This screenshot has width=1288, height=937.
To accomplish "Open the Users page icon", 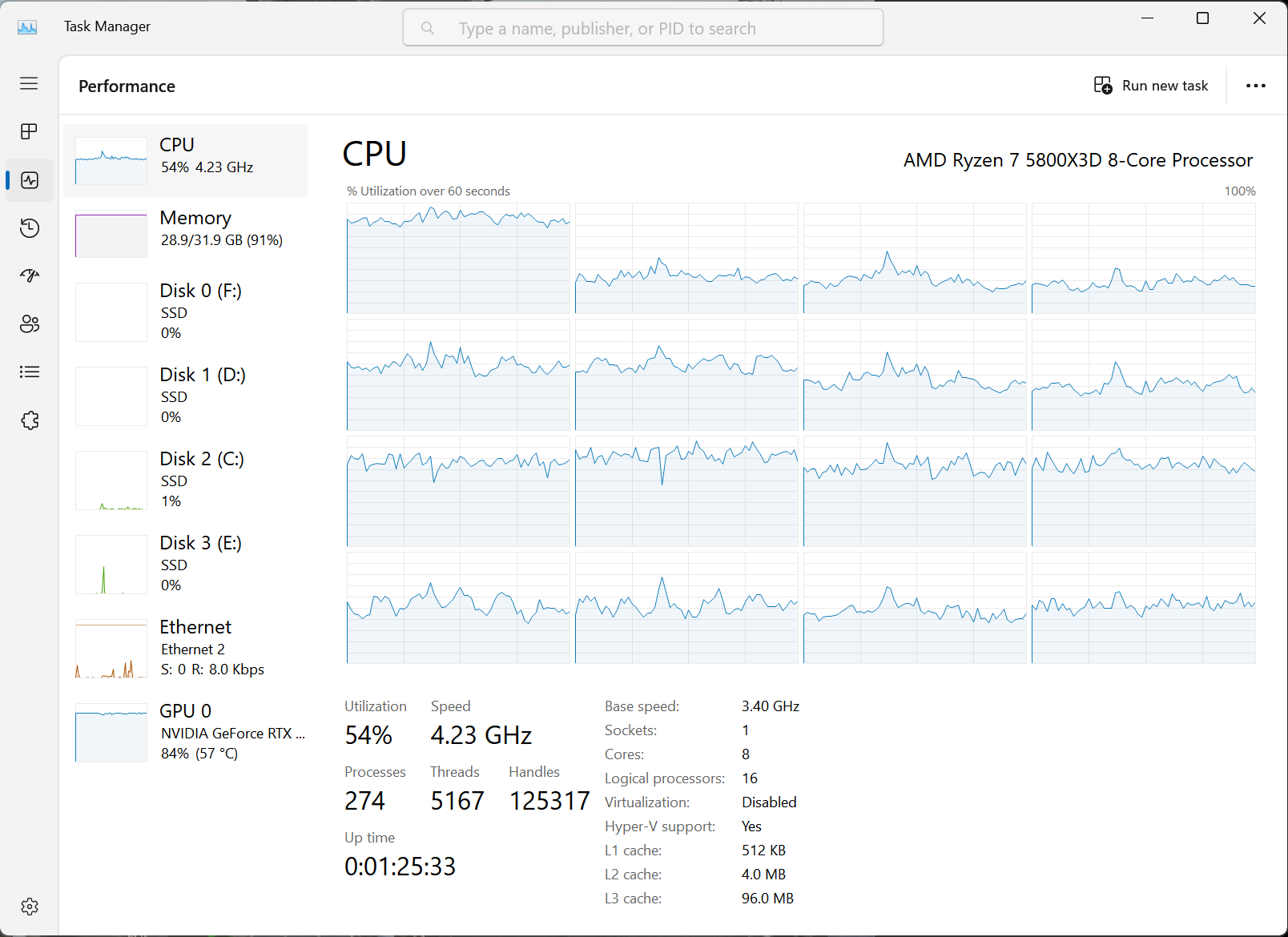I will tap(29, 324).
